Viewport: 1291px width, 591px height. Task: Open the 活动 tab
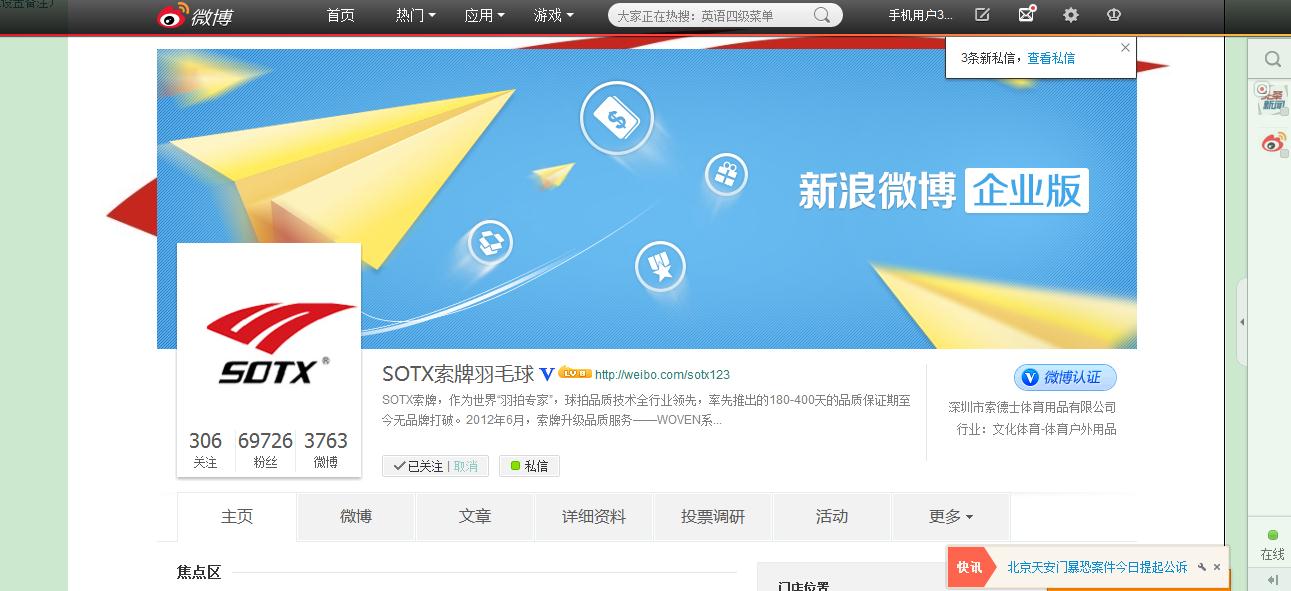(x=832, y=517)
